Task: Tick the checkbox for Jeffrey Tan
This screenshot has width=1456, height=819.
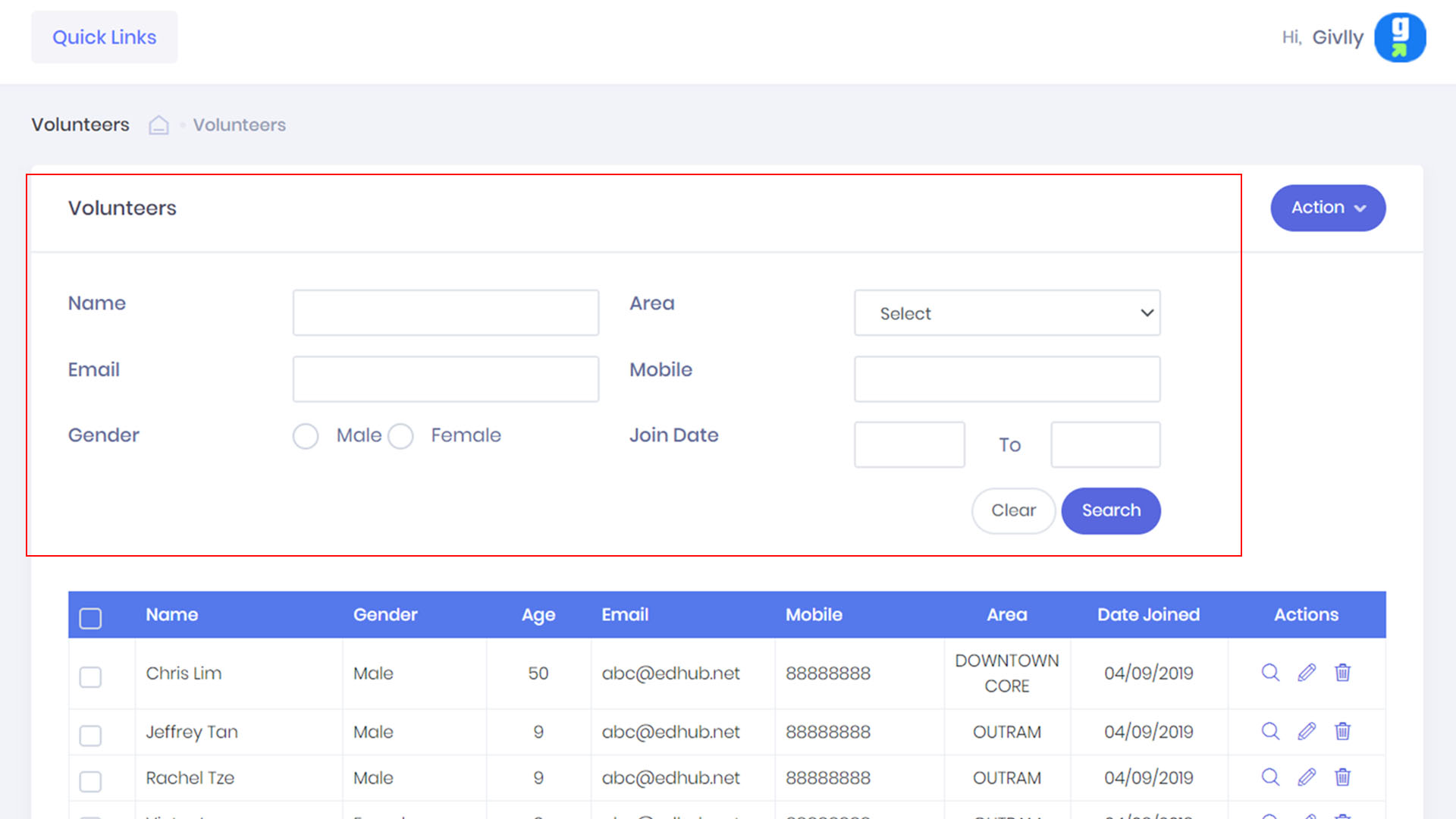Action: point(90,735)
